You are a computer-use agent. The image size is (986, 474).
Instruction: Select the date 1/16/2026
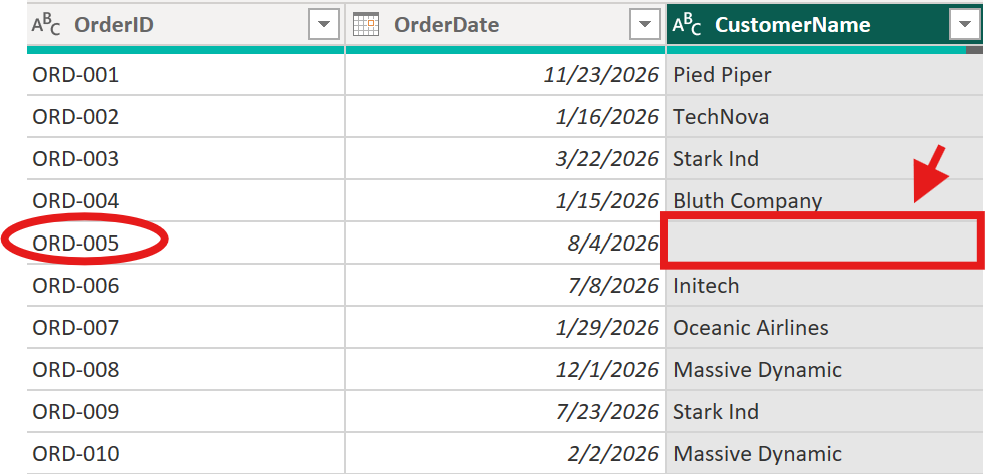[506, 116]
